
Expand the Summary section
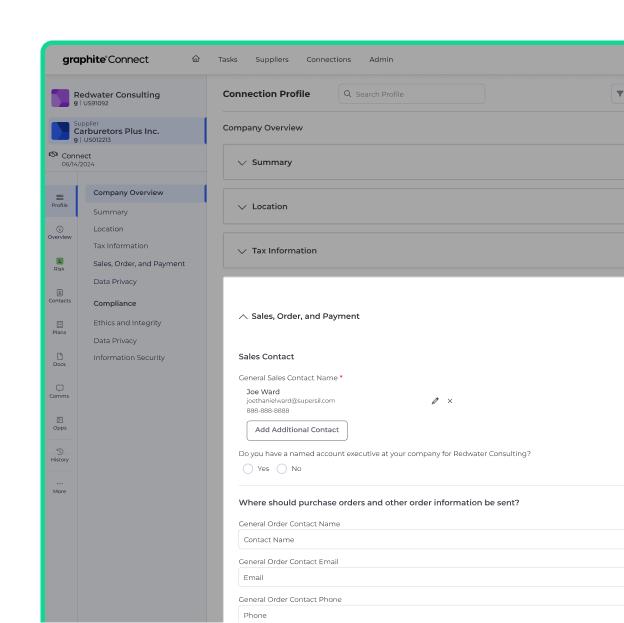(242, 162)
